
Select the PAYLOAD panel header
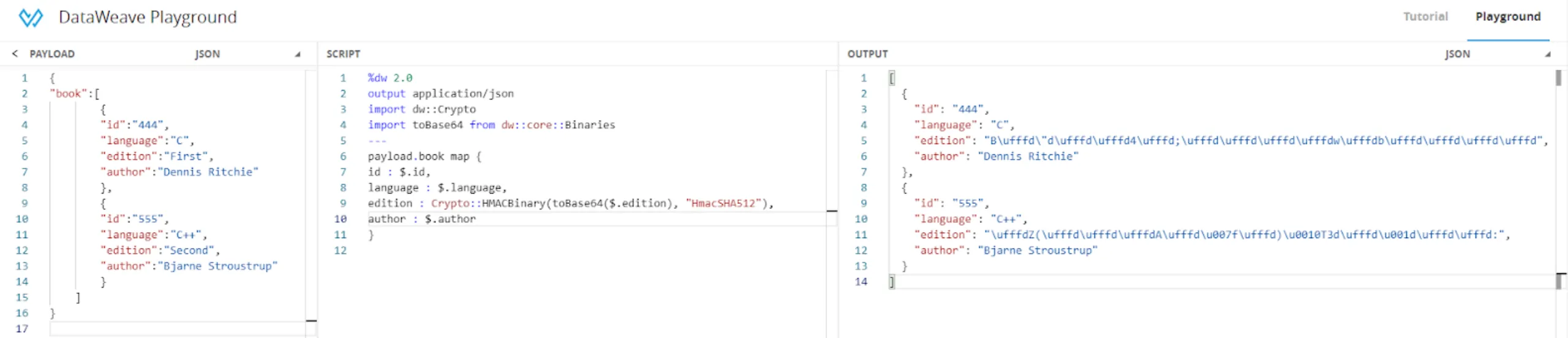(52, 54)
